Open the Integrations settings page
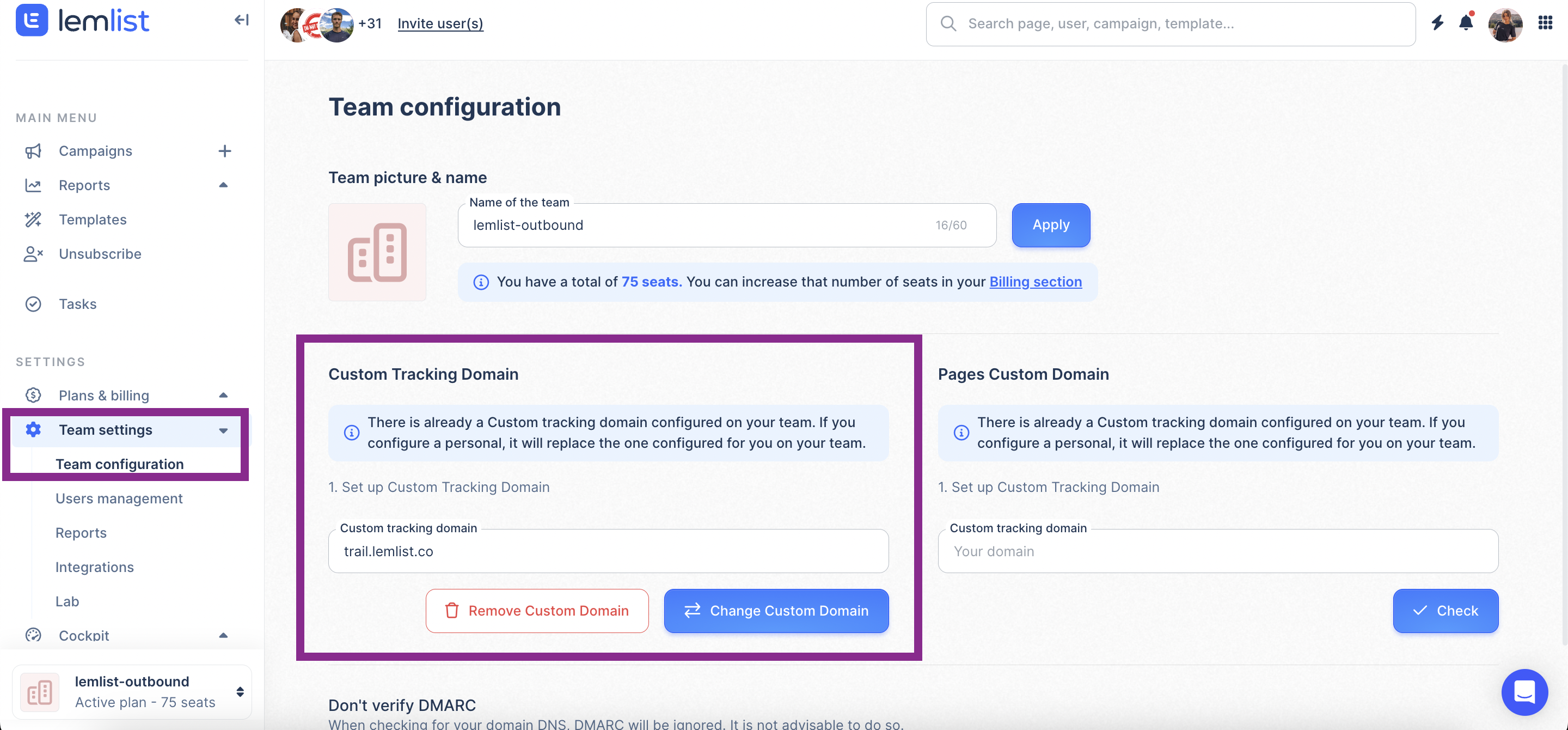Screen dimensions: 1568x730 94,568
